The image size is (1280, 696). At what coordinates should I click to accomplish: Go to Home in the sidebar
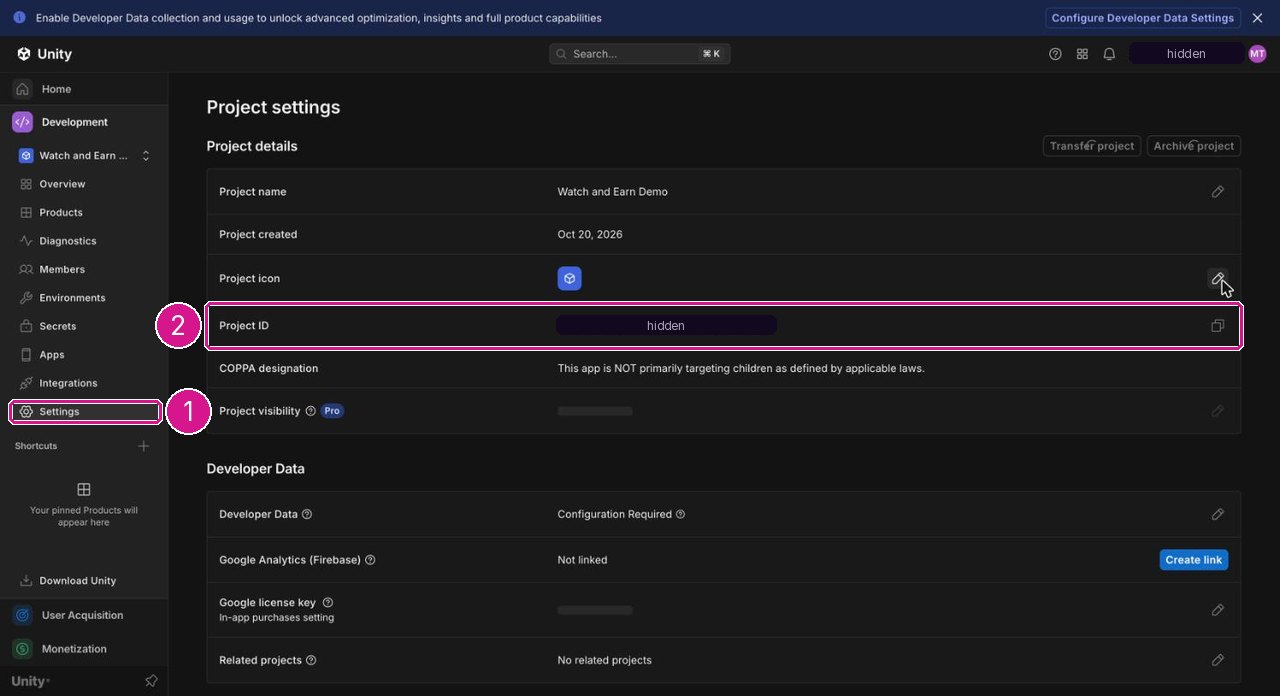(x=84, y=89)
